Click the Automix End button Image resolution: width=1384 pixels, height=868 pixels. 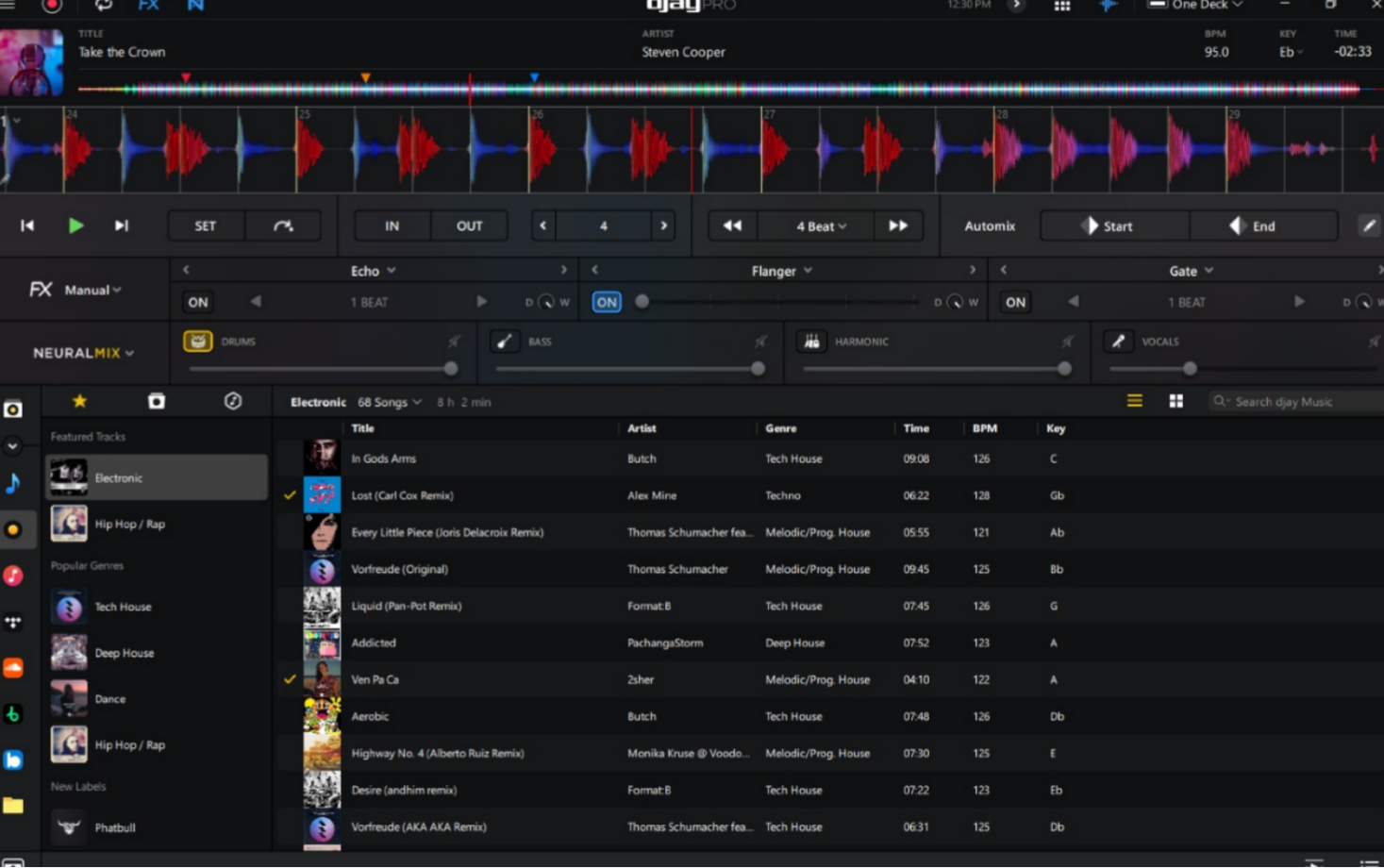(1263, 225)
